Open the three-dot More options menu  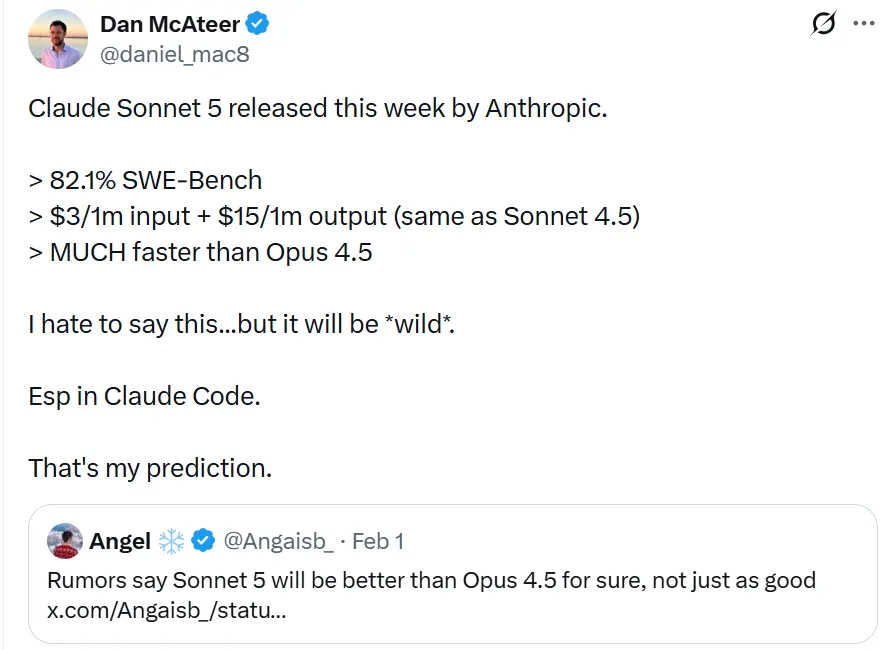863,26
